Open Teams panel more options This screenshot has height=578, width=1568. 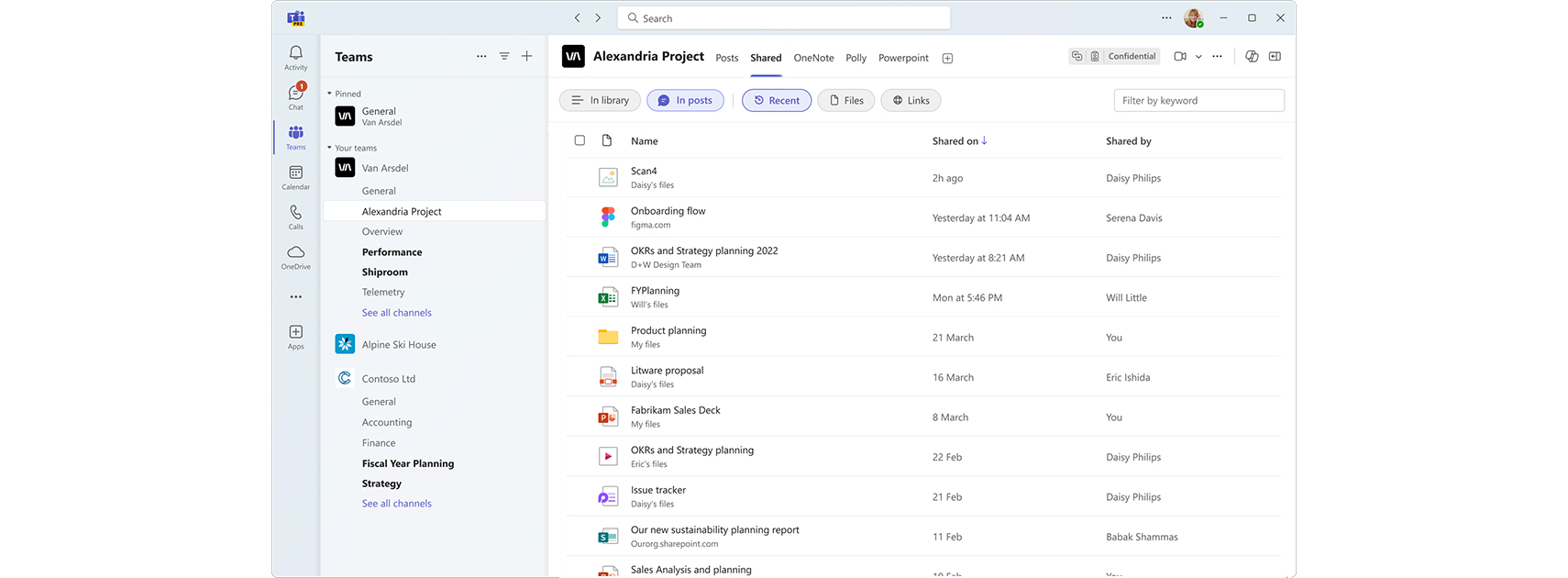point(481,56)
